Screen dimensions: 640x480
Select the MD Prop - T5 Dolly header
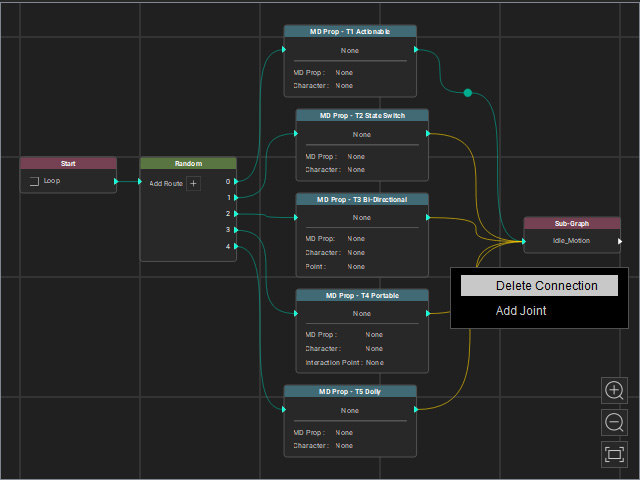pyautogui.click(x=350, y=391)
